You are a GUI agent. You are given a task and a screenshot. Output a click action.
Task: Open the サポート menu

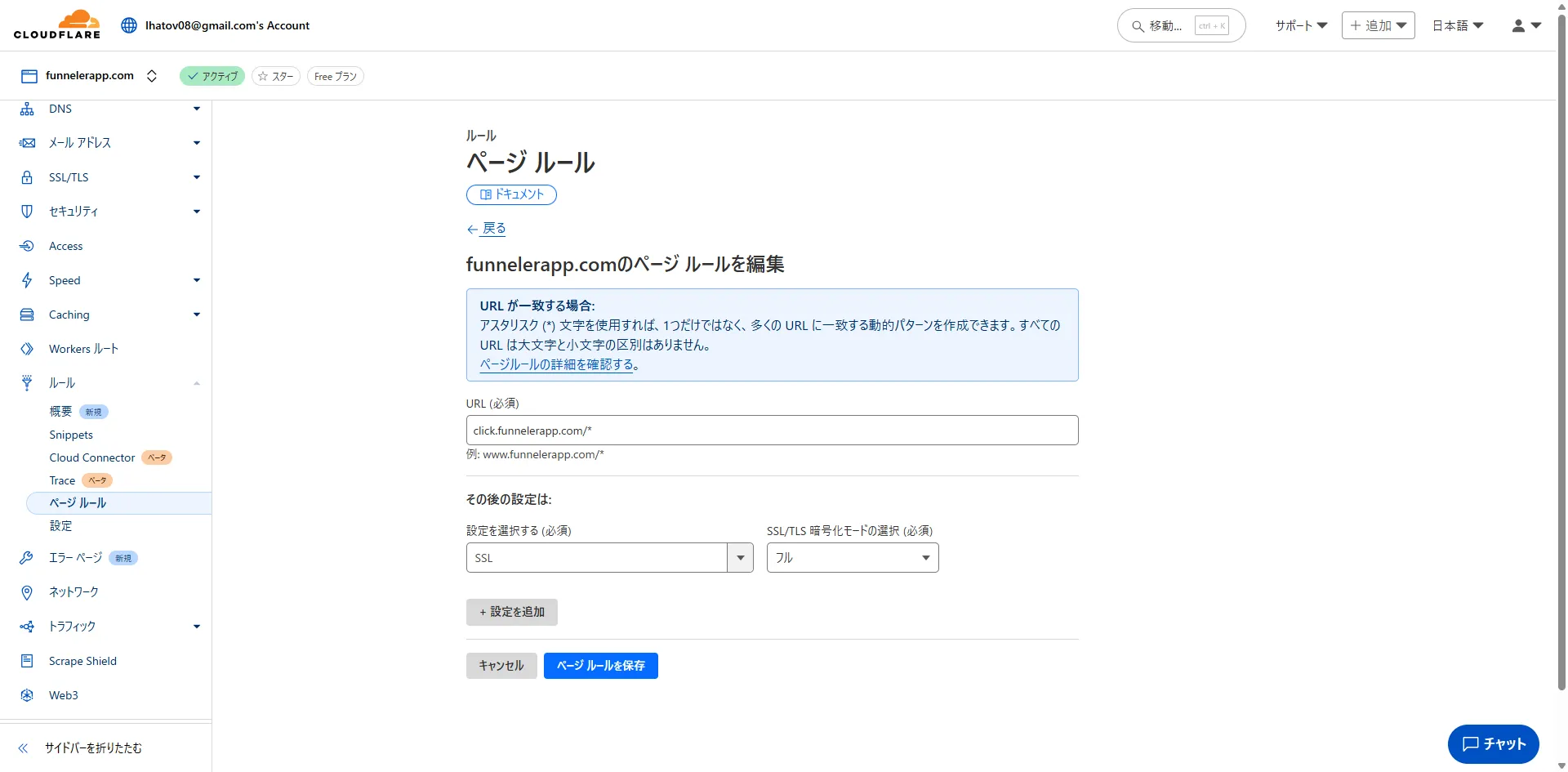pos(1302,25)
